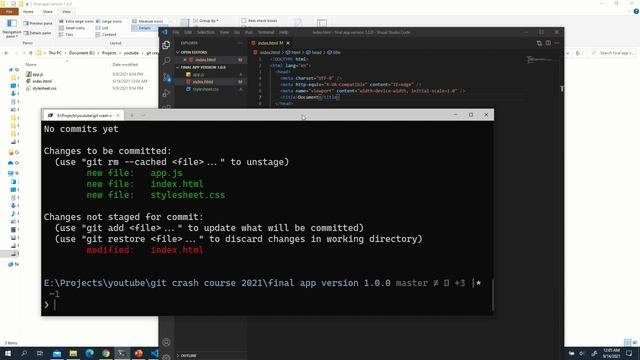The height and width of the screenshot is (360, 640).
Task: Click This PC in the address bar
Action: tap(55, 53)
